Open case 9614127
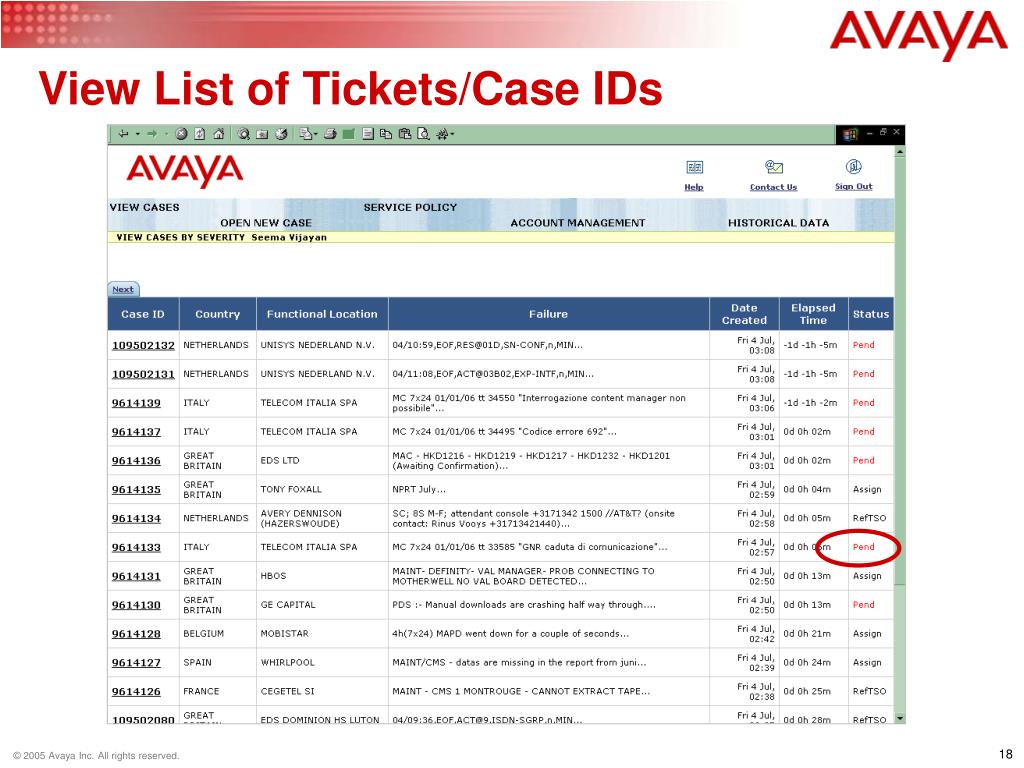1024x768 pixels. (x=136, y=663)
